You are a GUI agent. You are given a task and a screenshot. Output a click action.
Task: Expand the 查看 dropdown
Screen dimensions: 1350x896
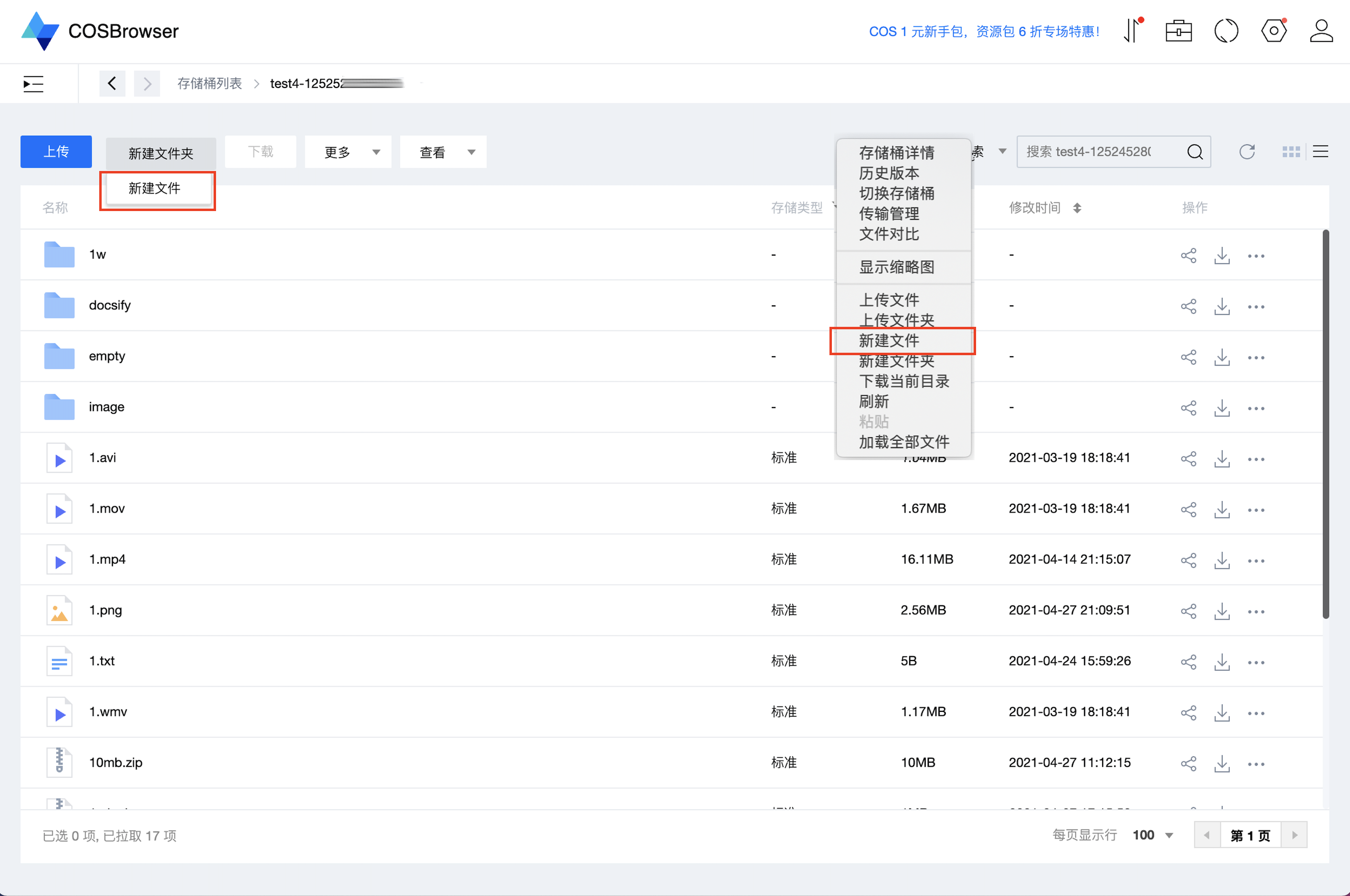(x=443, y=152)
